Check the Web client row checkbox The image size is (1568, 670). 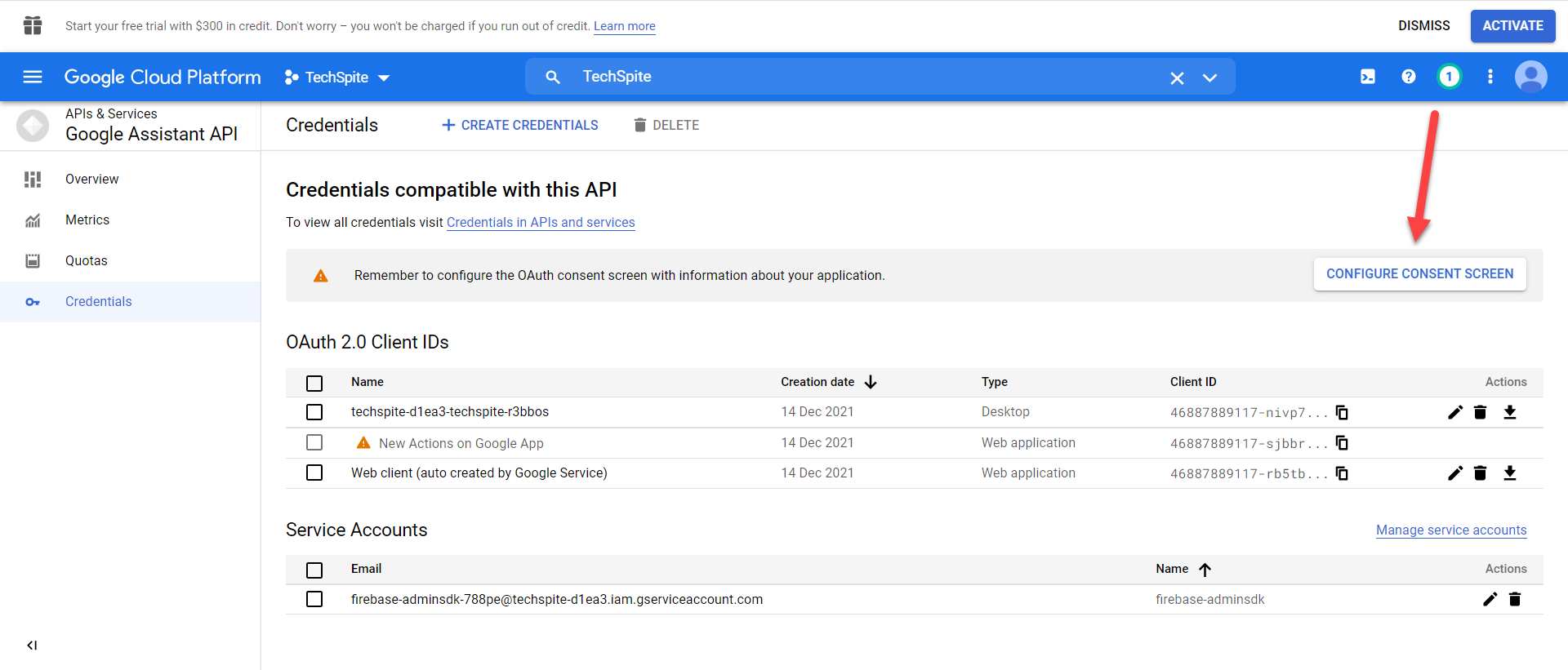click(x=314, y=473)
